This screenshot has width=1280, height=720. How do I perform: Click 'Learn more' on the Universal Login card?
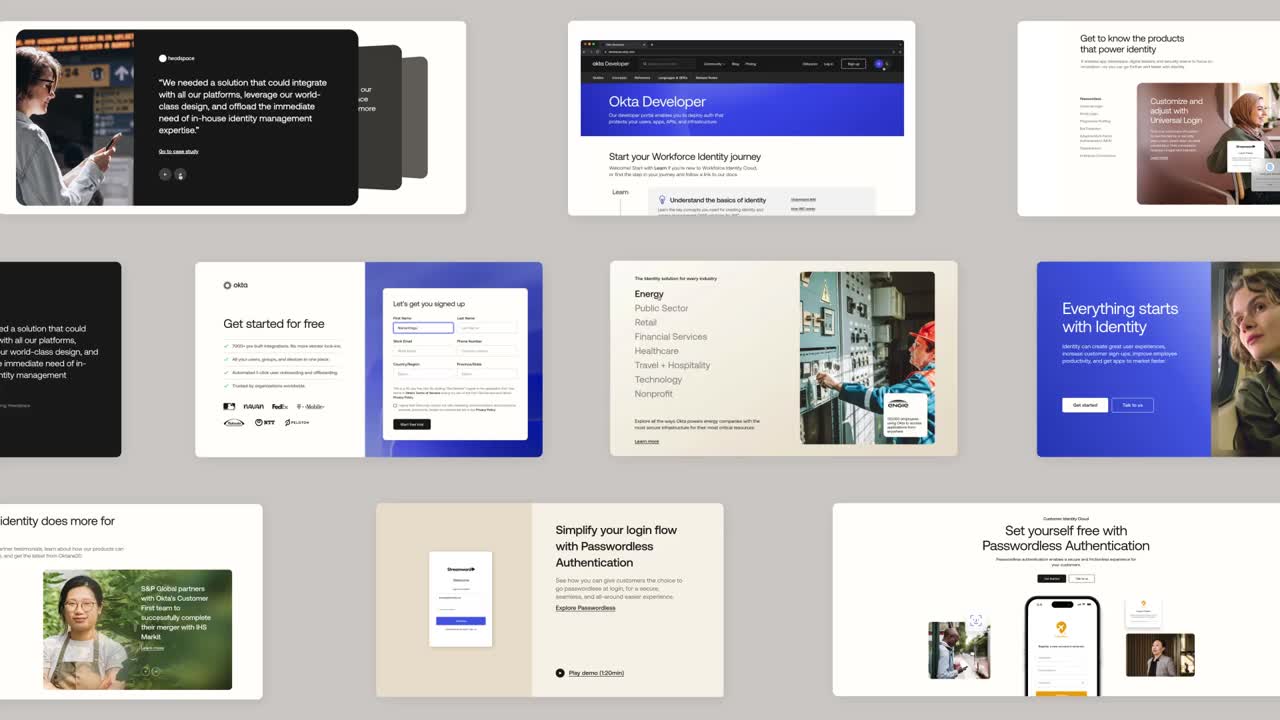tap(1159, 158)
